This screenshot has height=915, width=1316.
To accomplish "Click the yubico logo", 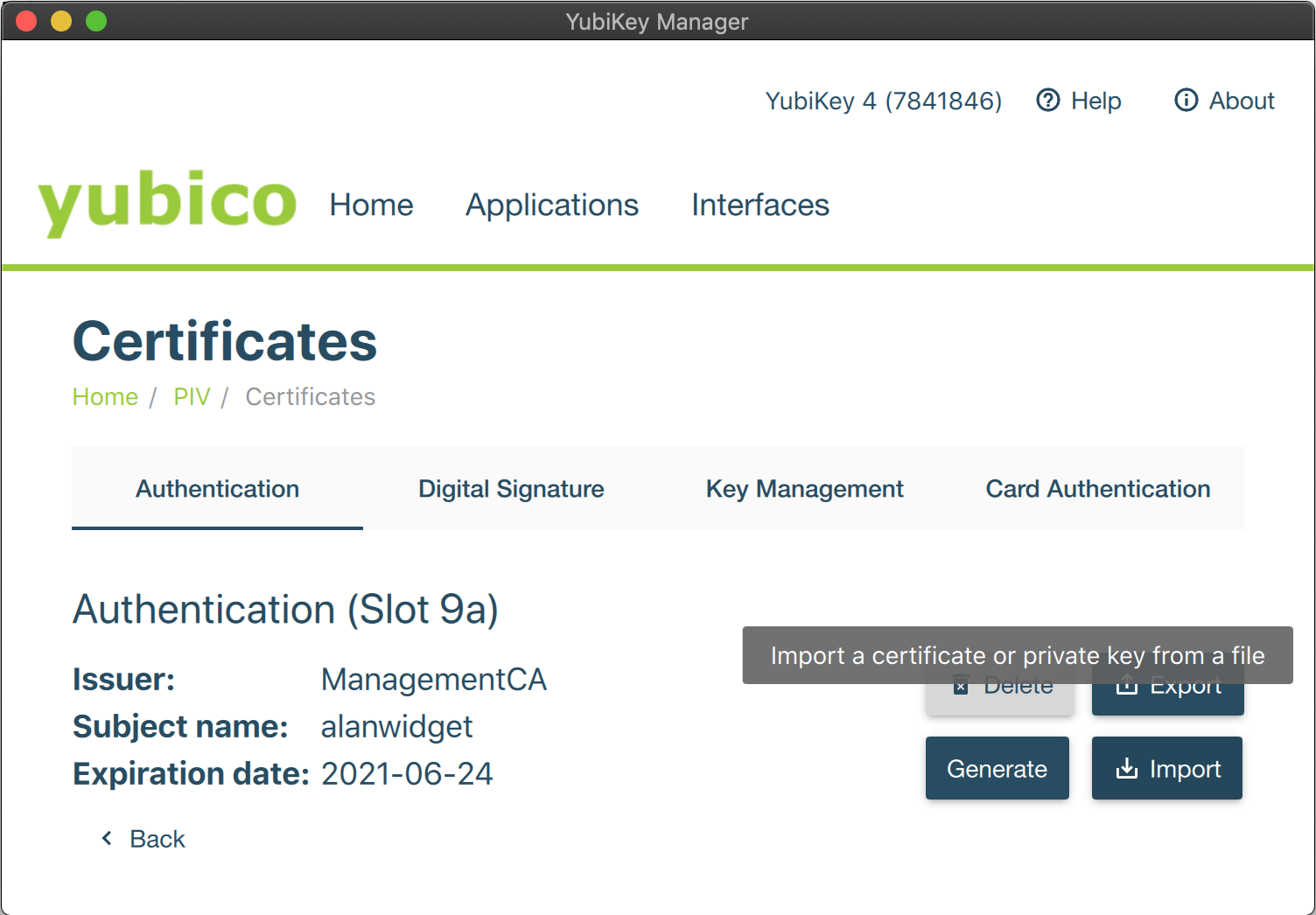I will (167, 202).
